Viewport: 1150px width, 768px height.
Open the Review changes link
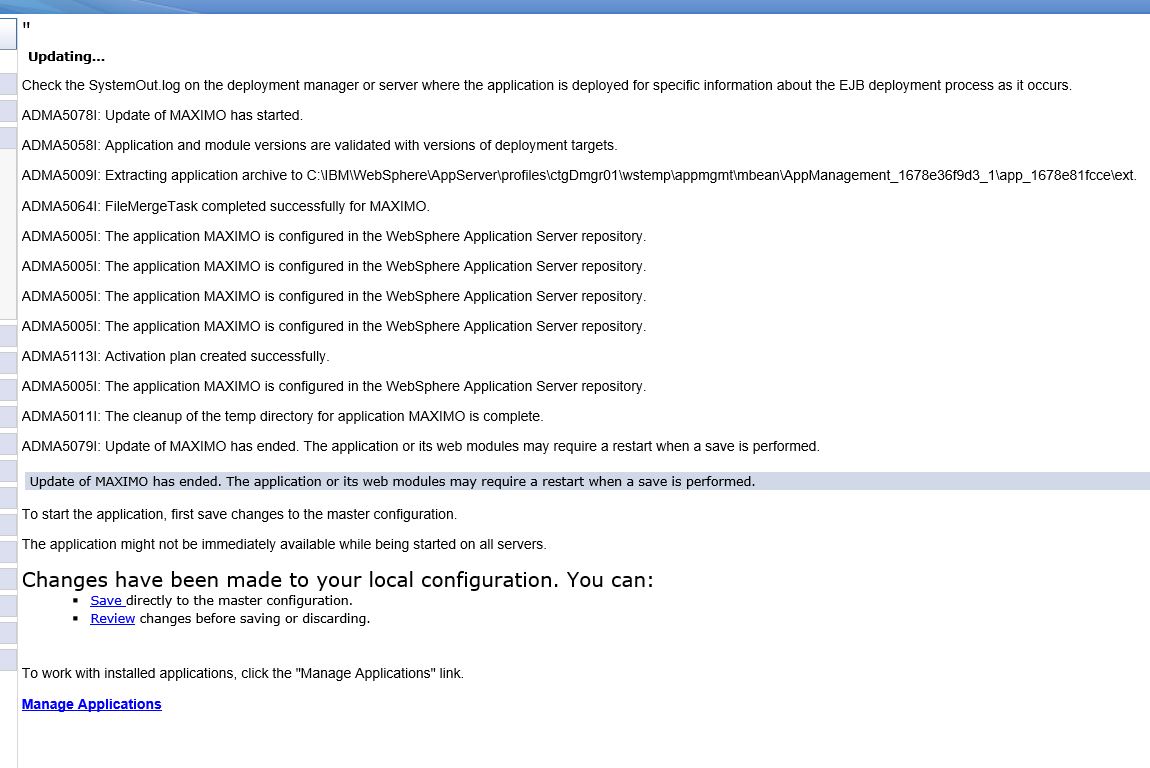point(112,619)
